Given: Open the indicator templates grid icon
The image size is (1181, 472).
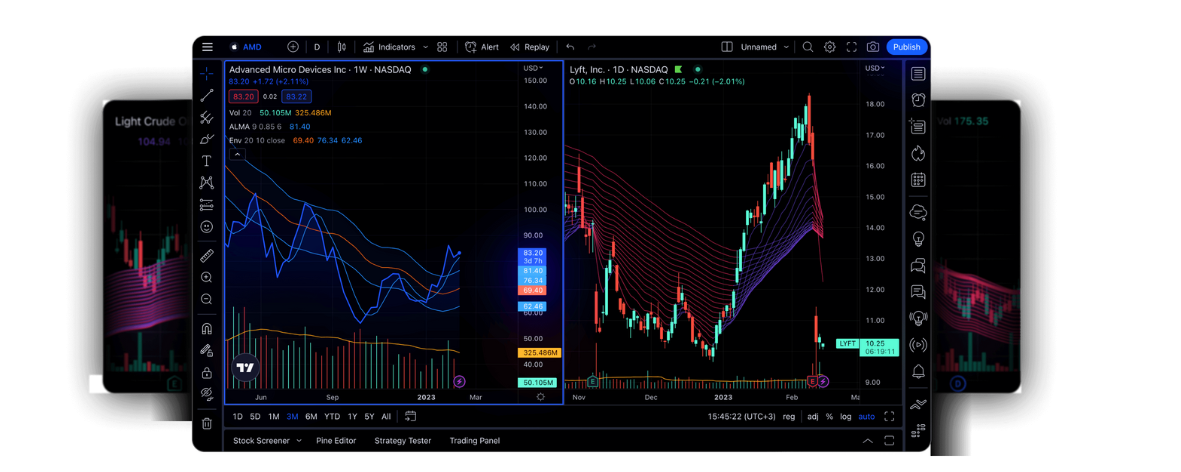Looking at the screenshot, I should tap(442, 47).
